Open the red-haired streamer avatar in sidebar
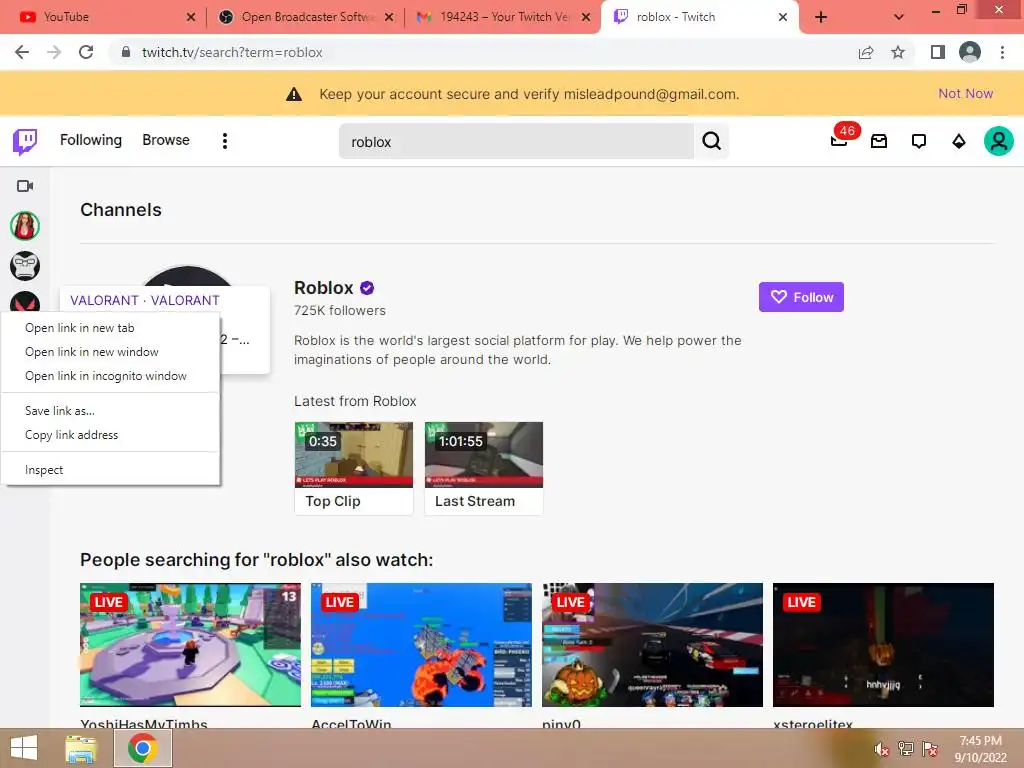The width and height of the screenshot is (1024, 768). (25, 226)
